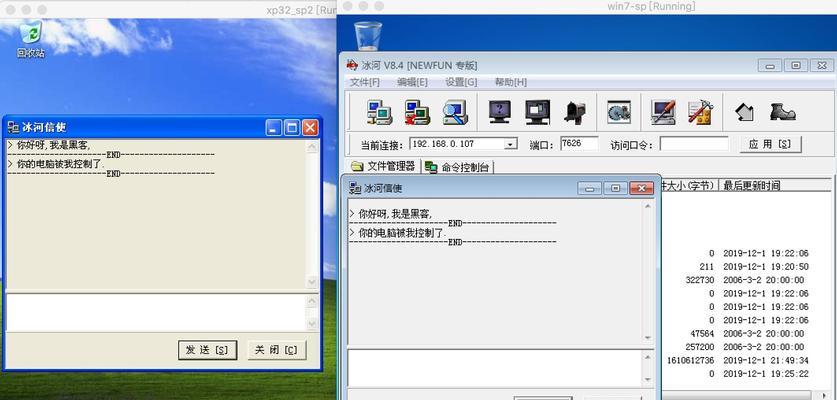Click the XP desktop Recycle Bin icon
The height and width of the screenshot is (400, 837).
tap(30, 33)
